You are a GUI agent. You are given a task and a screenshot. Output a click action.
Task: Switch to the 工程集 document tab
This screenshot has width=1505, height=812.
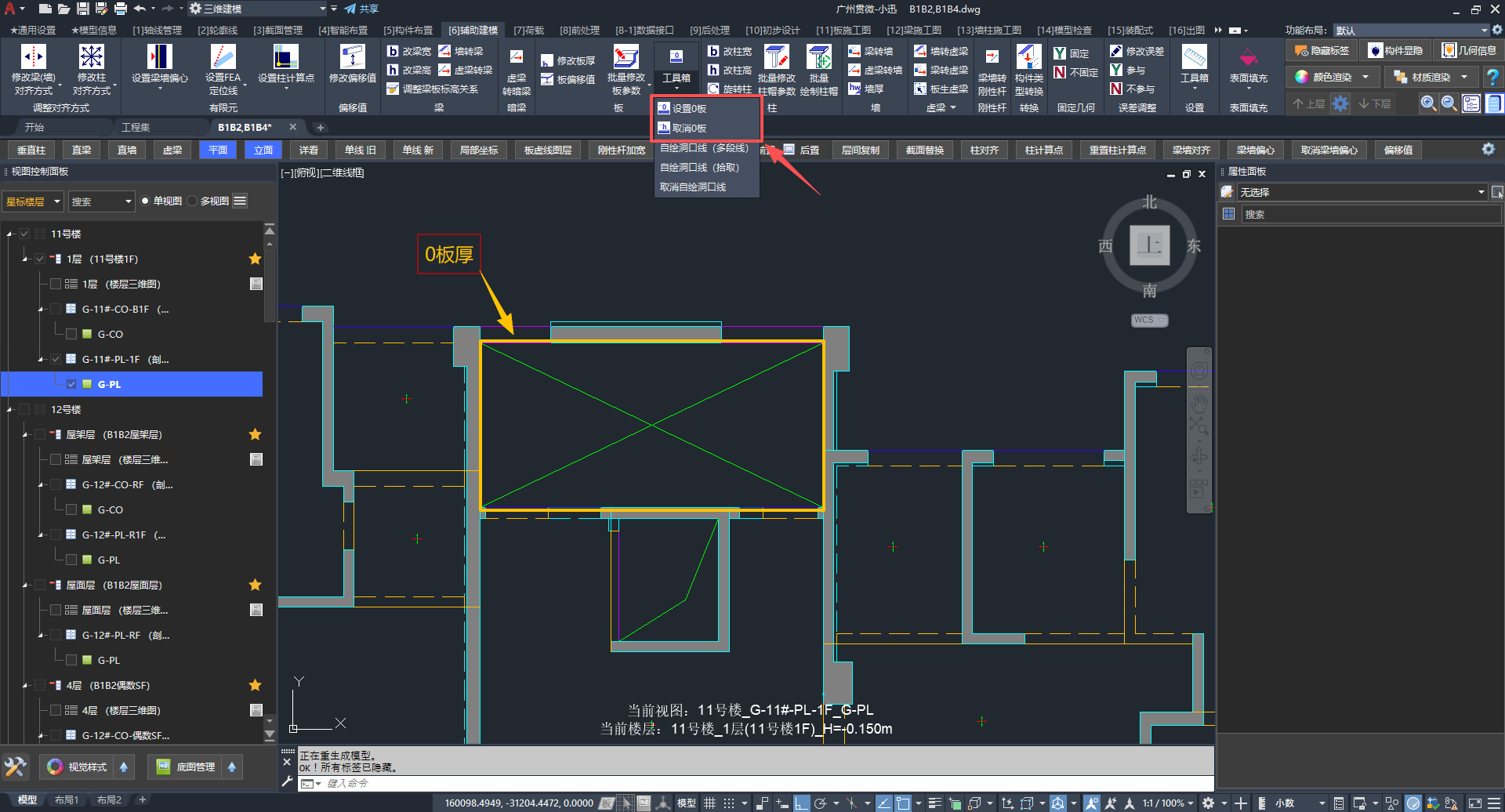pos(136,127)
